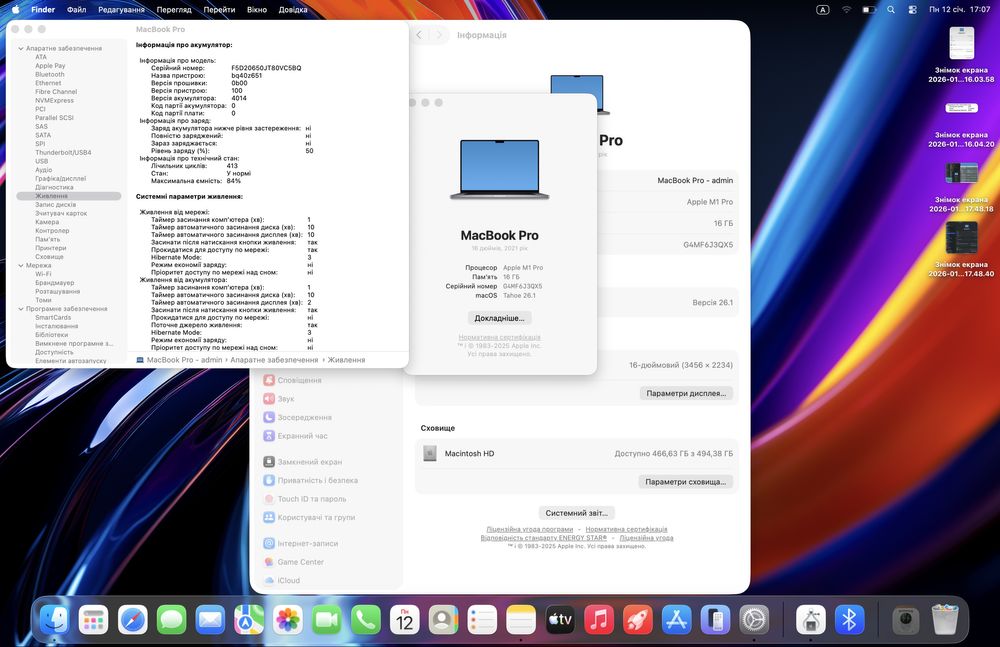The height and width of the screenshot is (647, 1000).
Task: Launch Safari from the Dock
Action: coord(133,619)
